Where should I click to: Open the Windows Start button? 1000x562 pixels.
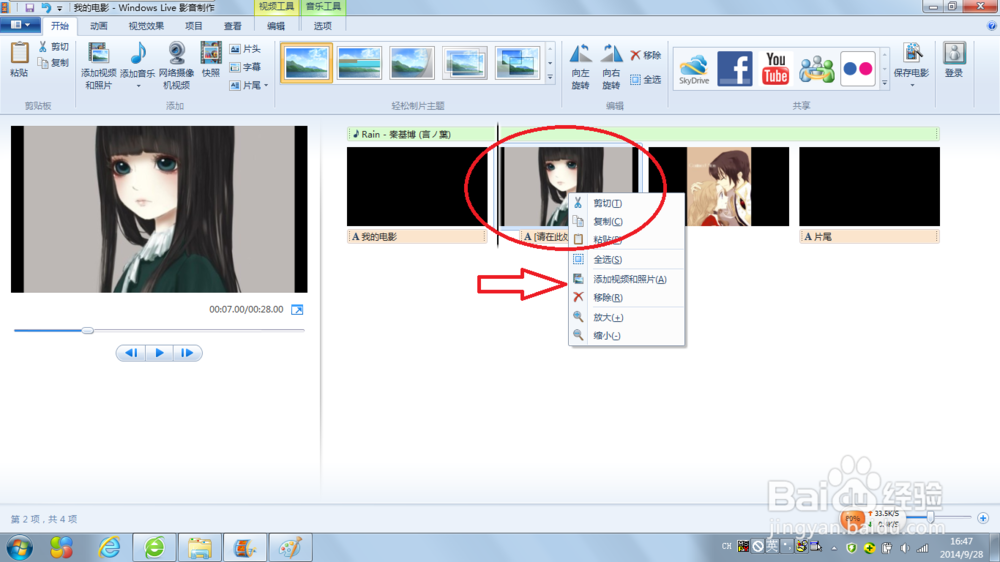(x=20, y=548)
